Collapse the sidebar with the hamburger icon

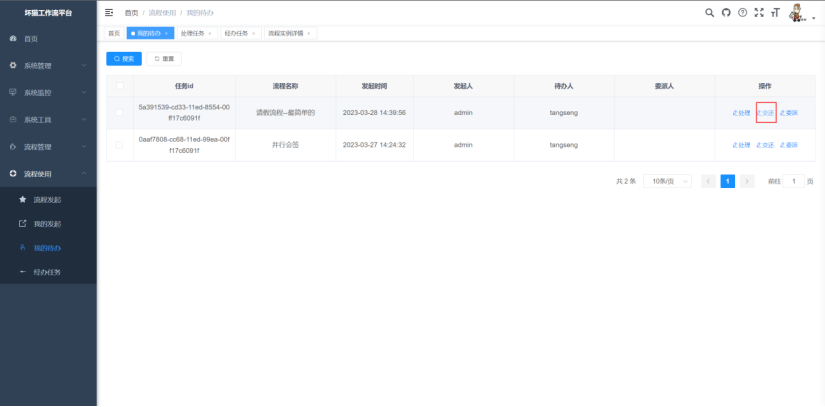109,12
